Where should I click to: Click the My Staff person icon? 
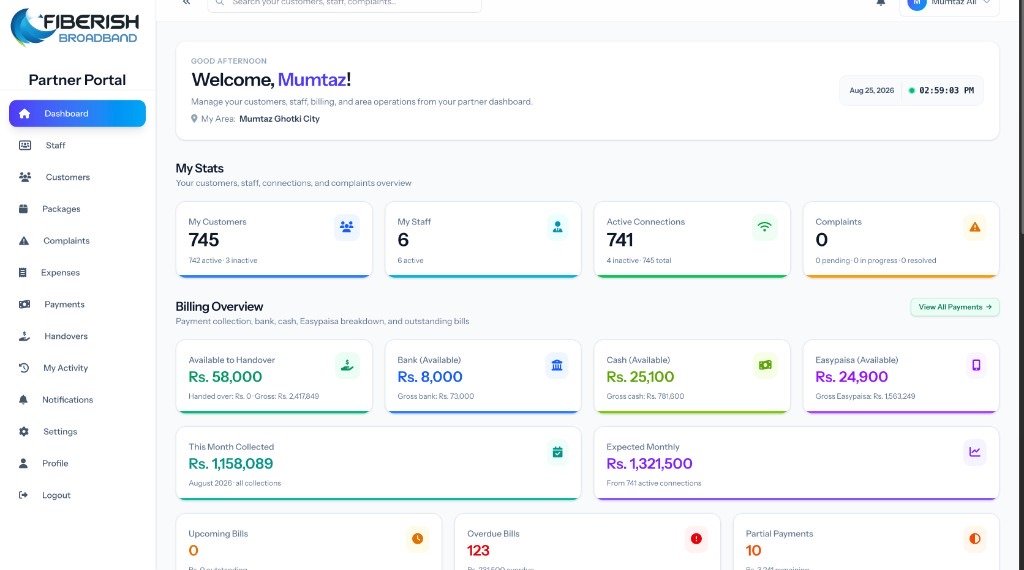(x=557, y=227)
